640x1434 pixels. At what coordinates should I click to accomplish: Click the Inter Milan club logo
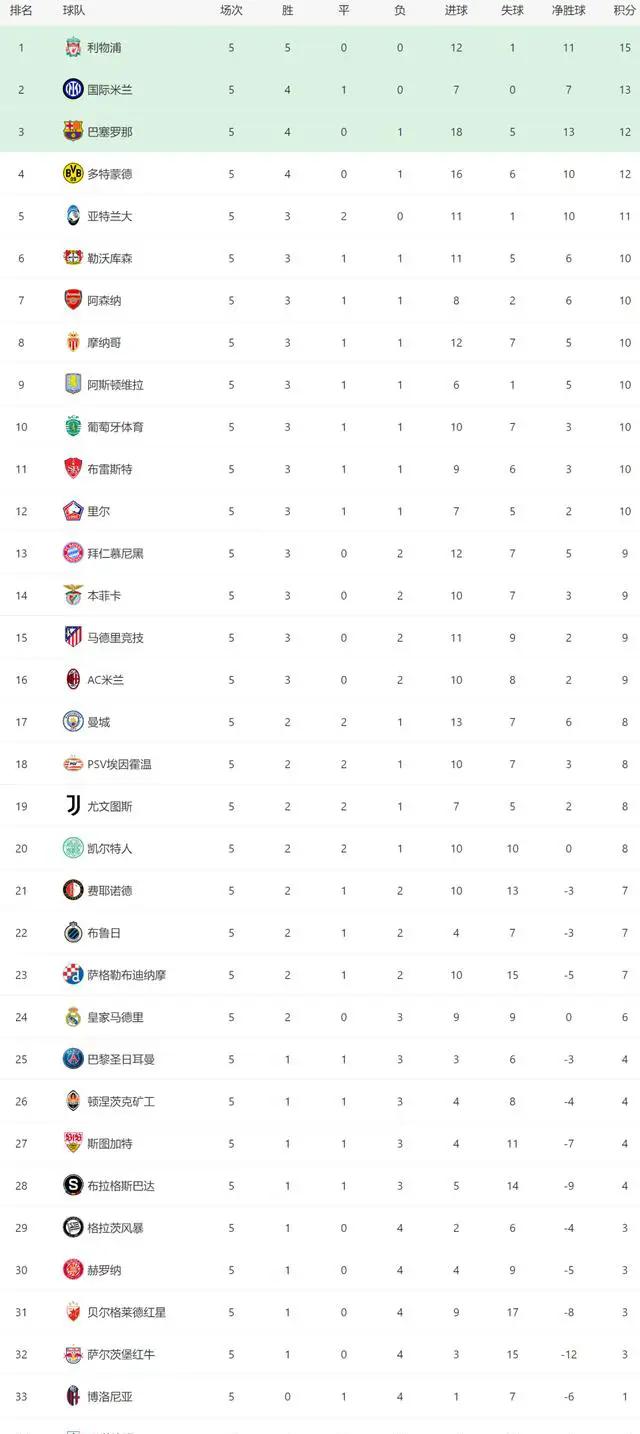point(72,89)
